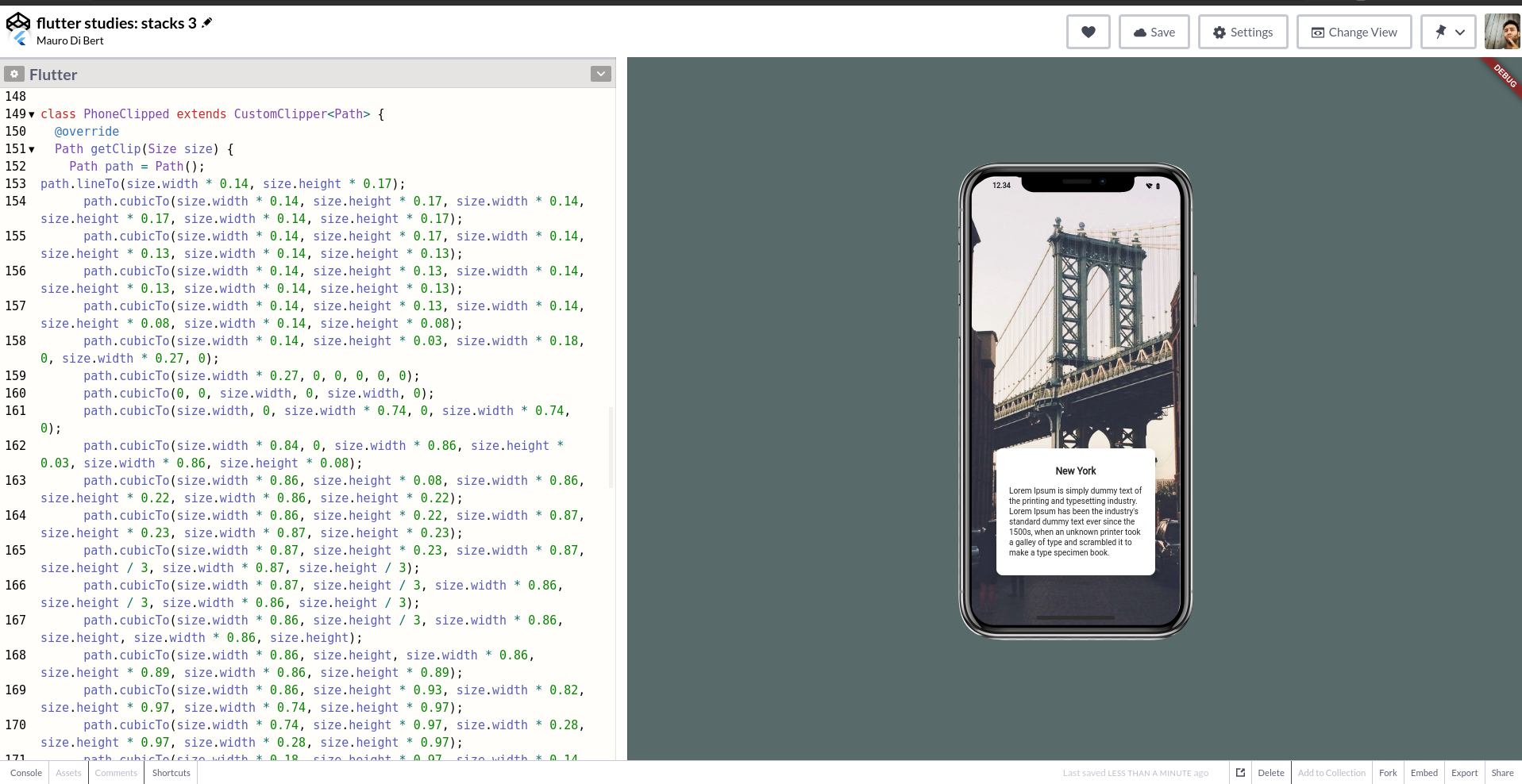Open Mauro Di Bert's profile link
The image size is (1522, 784).
point(70,40)
